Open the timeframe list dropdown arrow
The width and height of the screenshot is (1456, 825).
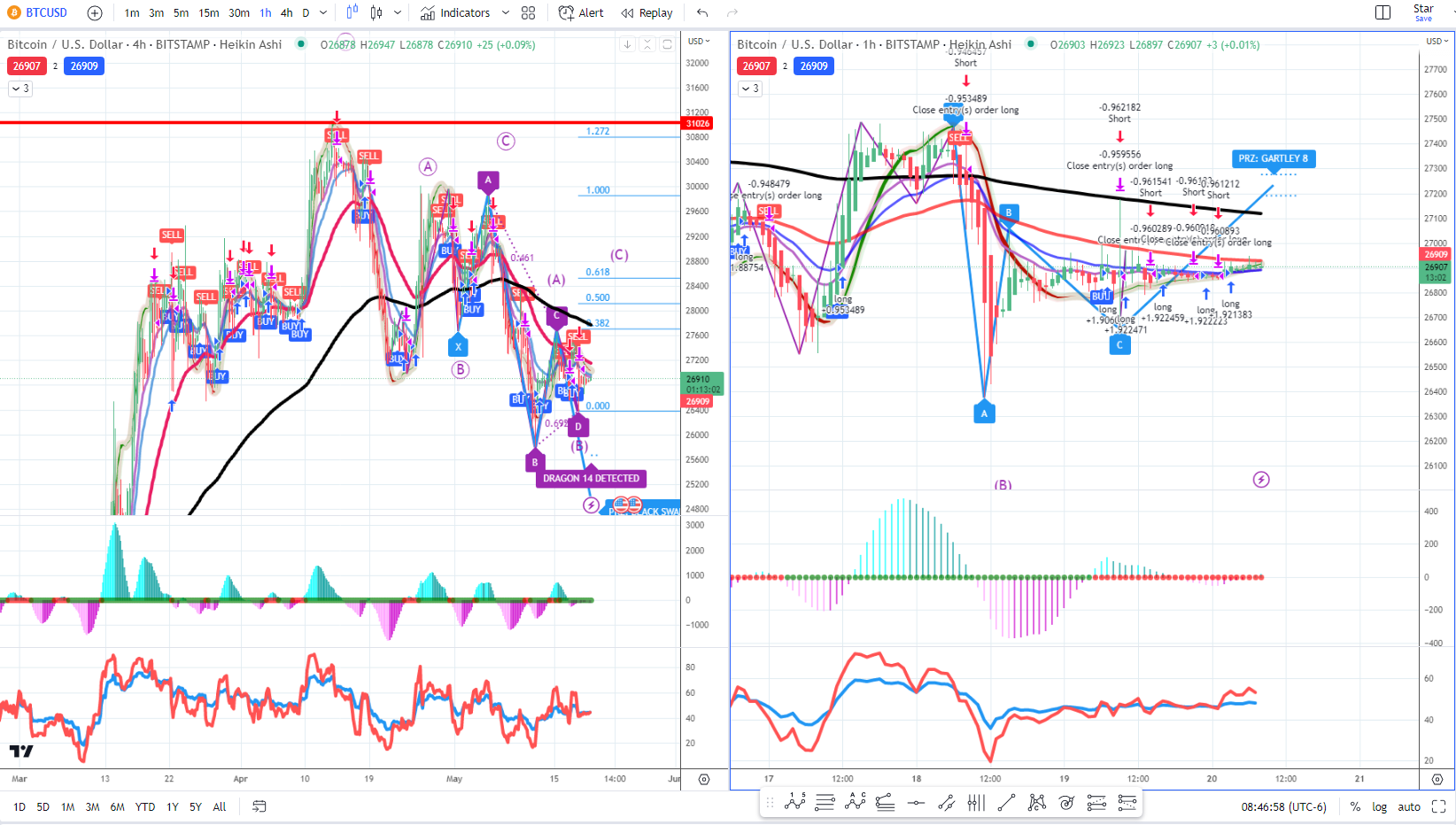pos(323,12)
